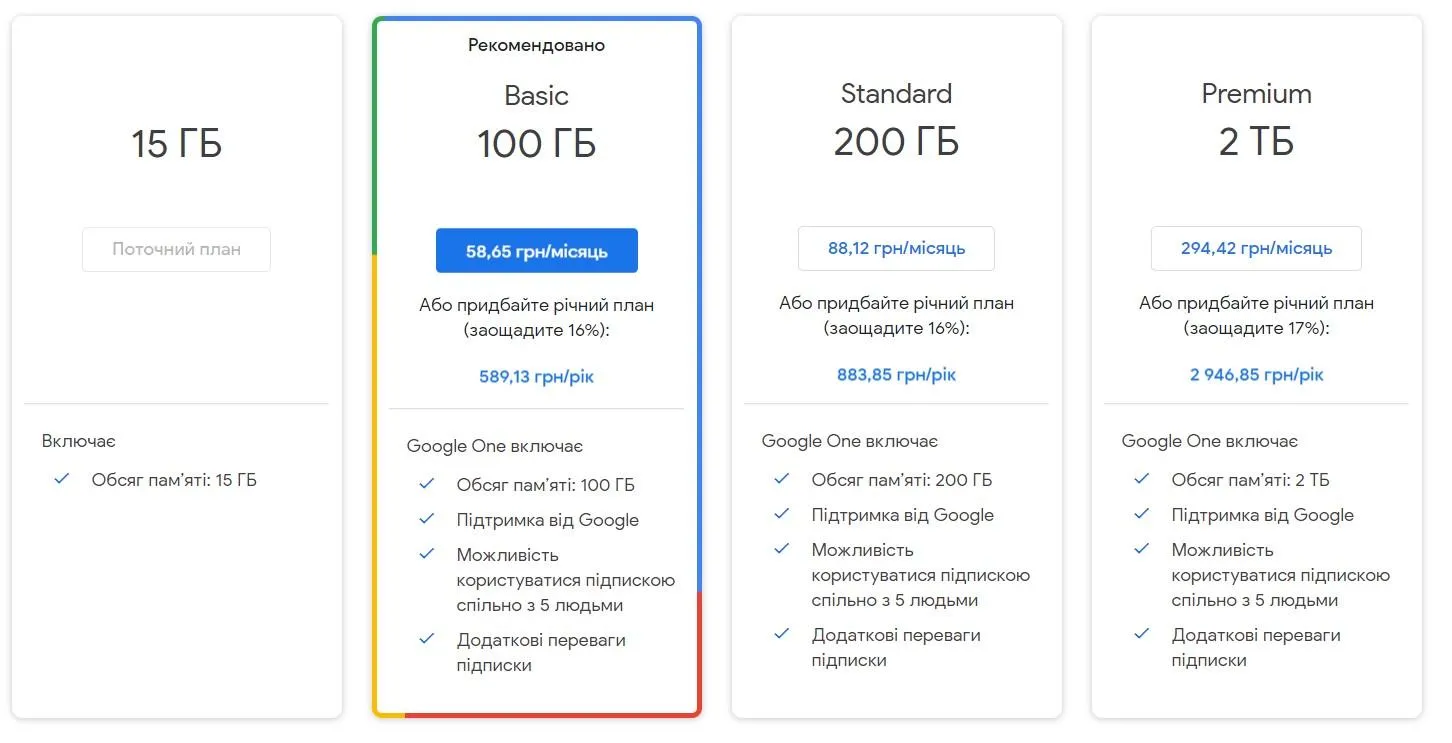
Task: Click the checkmark beside «Обсяг пам'яті: 100 ГБ»
Action: tap(425, 484)
